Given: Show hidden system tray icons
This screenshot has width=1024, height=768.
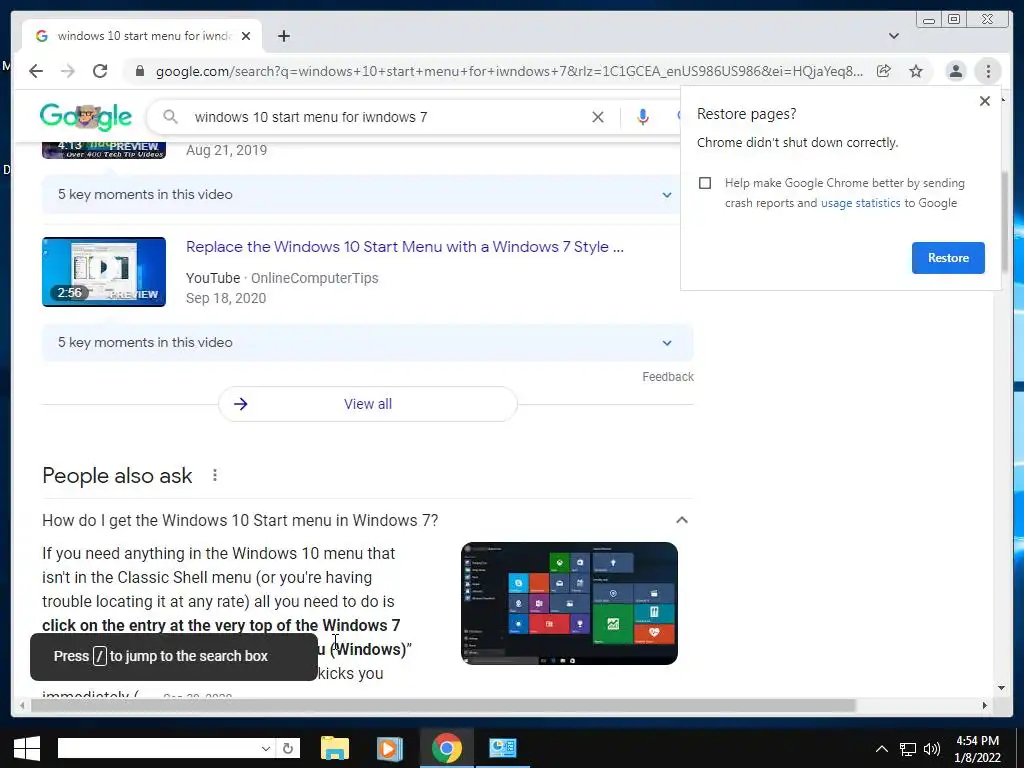Looking at the screenshot, I should click(882, 748).
